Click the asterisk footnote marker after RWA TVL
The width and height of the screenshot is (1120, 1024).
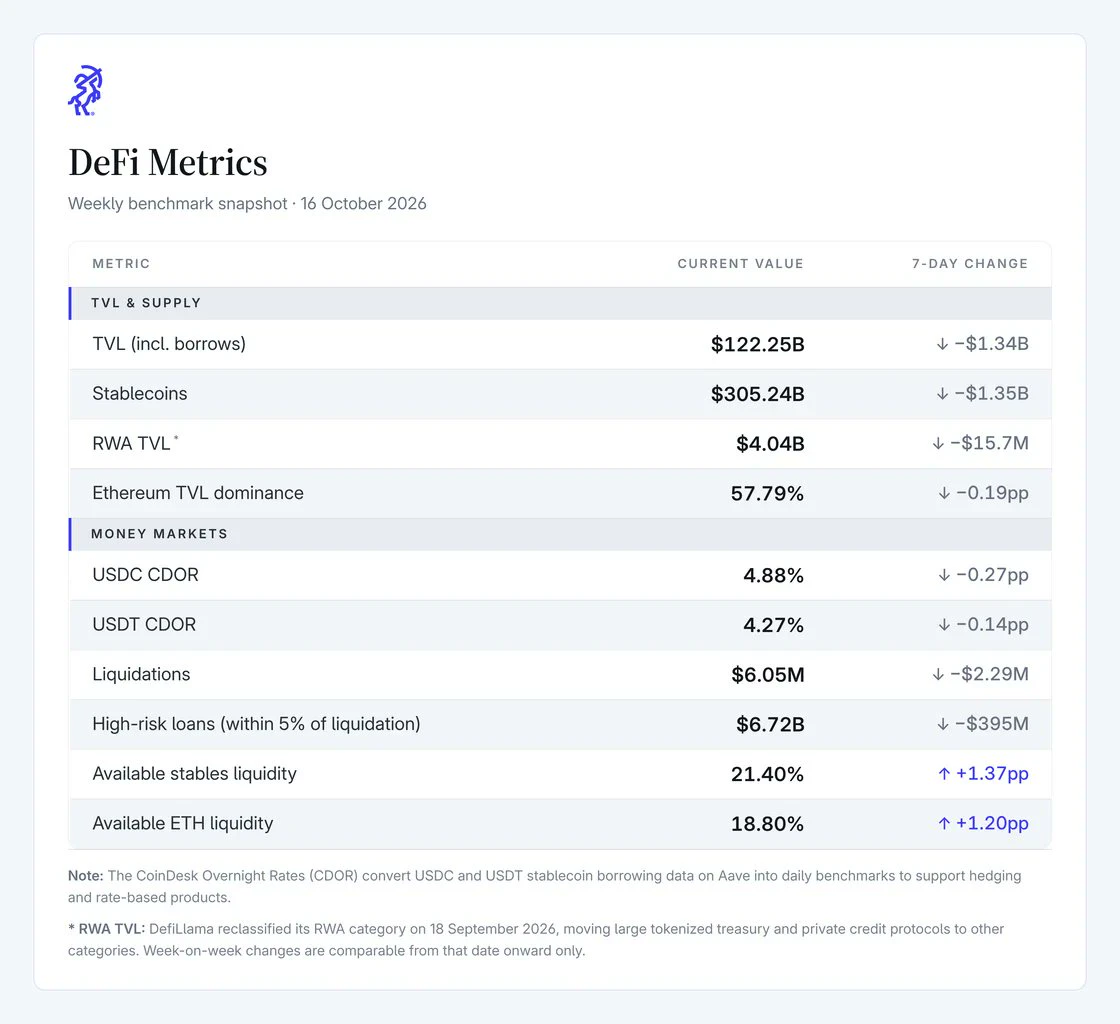click(x=176, y=437)
